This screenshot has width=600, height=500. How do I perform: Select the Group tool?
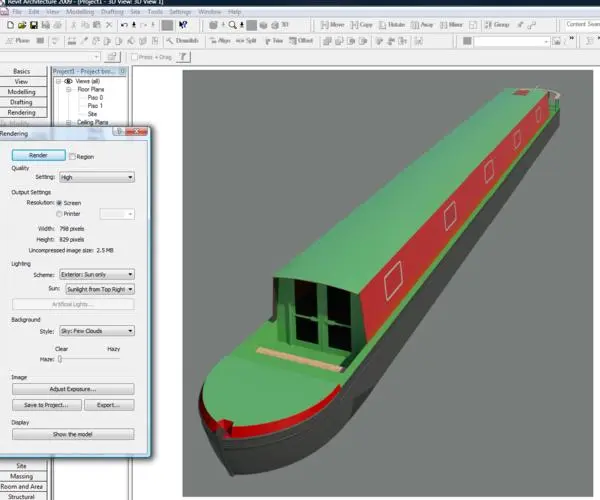[x=497, y=25]
